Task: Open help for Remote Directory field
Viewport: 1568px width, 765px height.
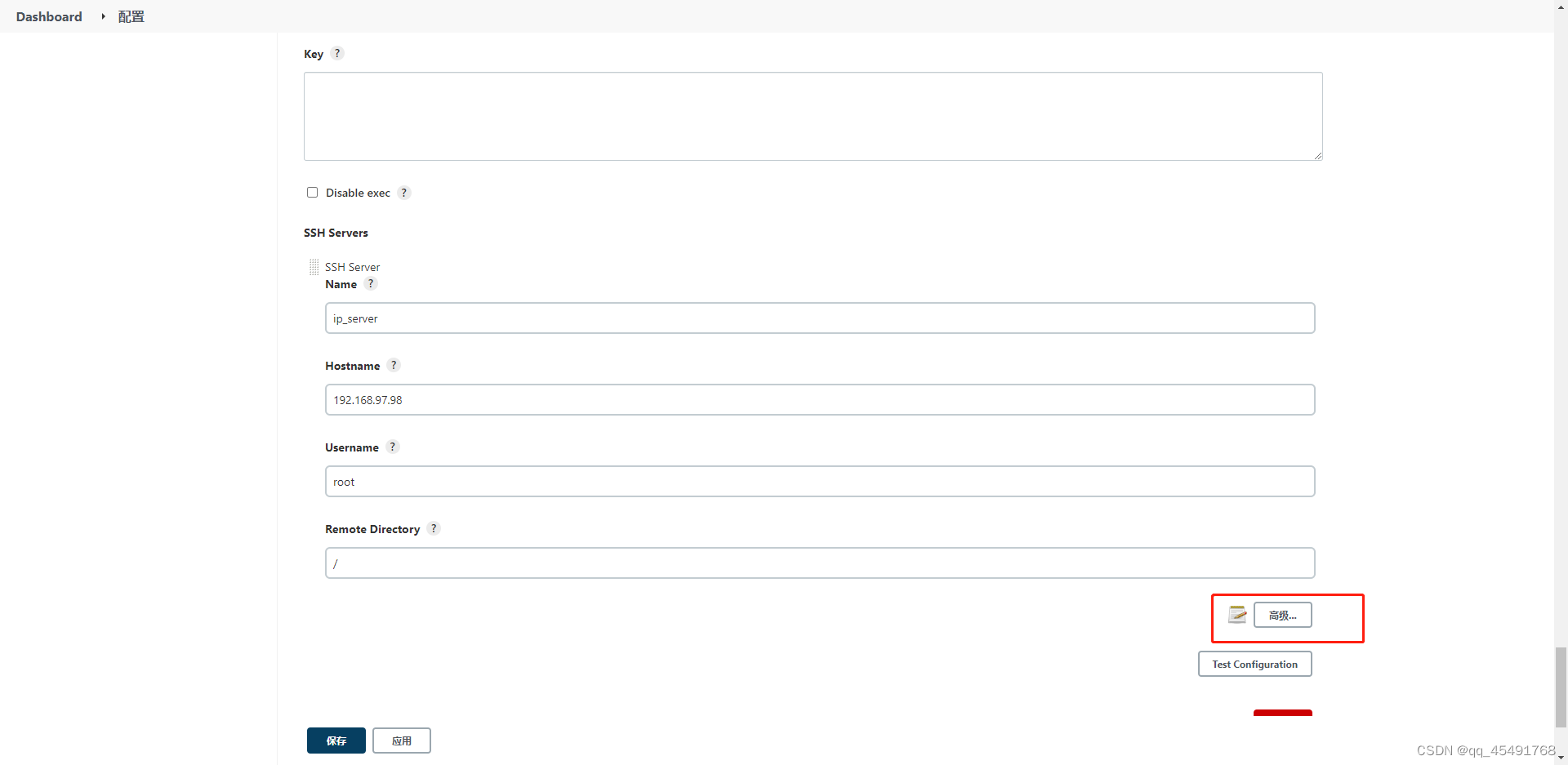Action: pos(434,528)
